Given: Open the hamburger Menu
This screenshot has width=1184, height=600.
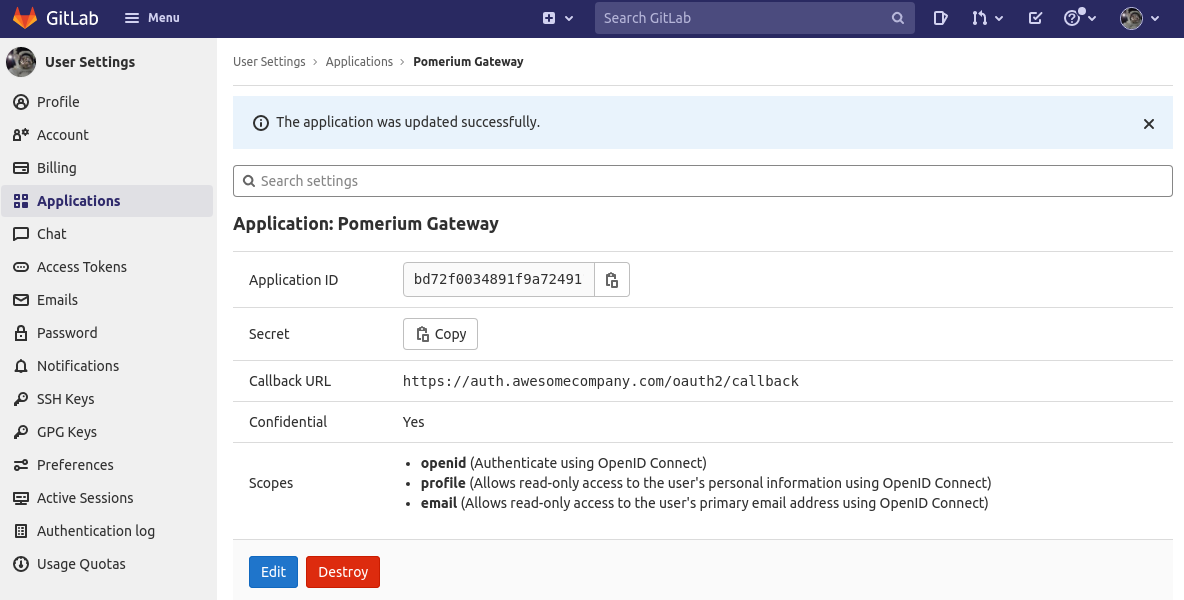Looking at the screenshot, I should tap(152, 18).
